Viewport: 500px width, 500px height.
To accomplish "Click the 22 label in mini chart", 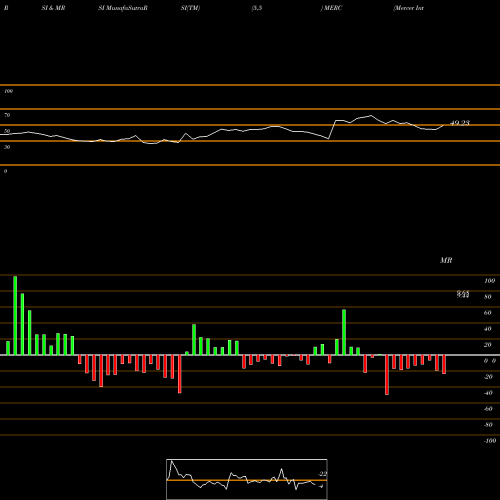I will [323, 474].
